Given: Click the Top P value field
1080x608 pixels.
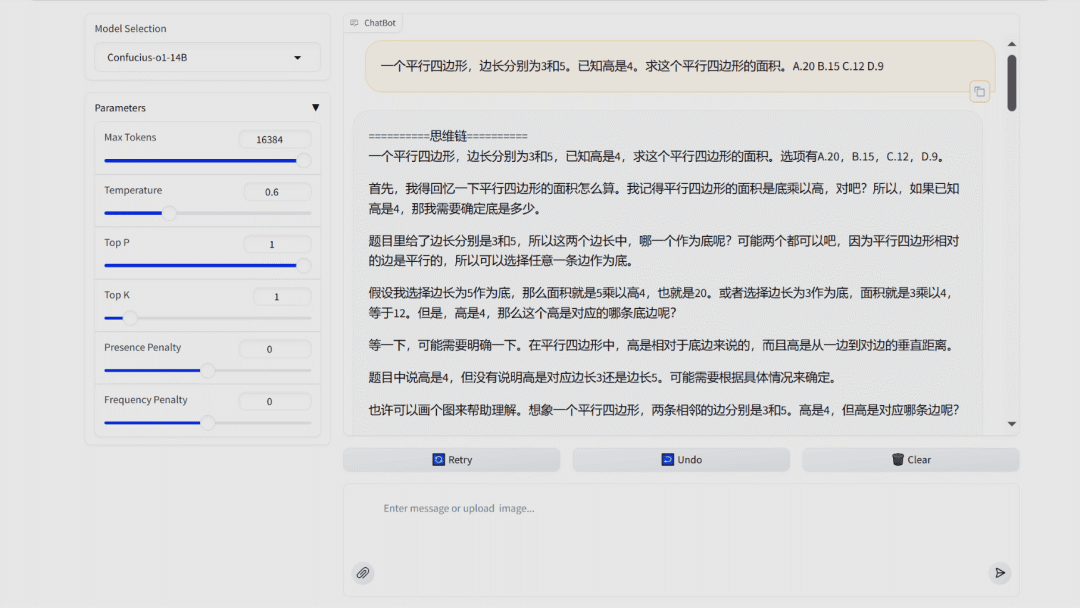Looking at the screenshot, I should coord(277,244).
